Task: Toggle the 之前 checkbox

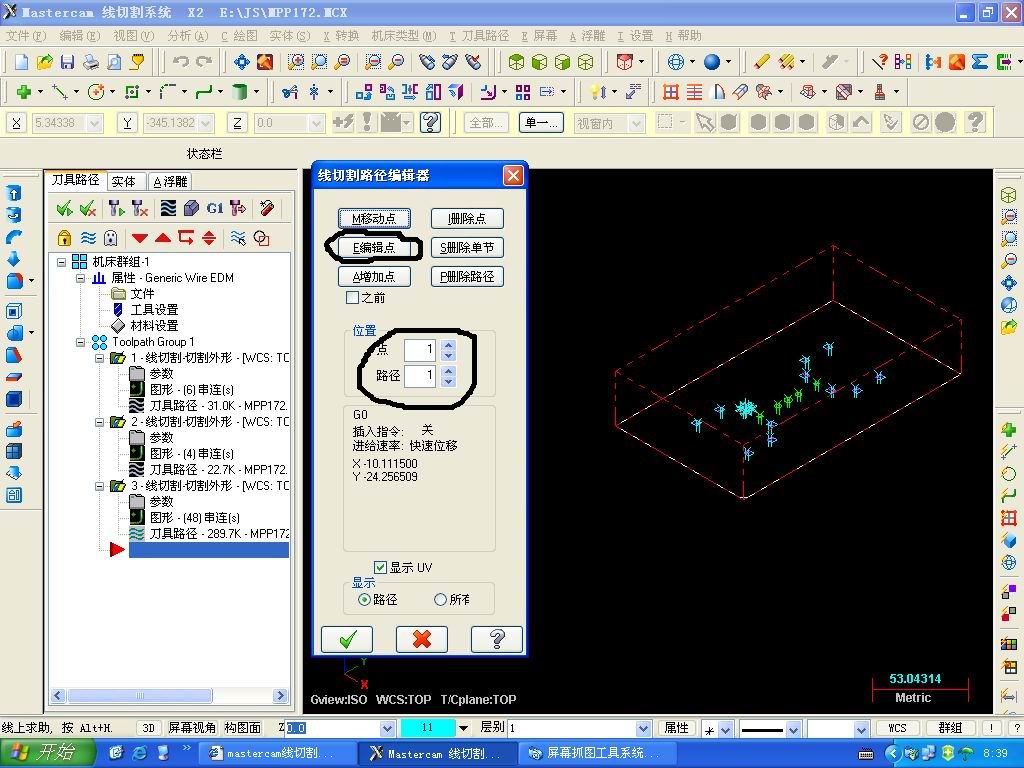Action: pyautogui.click(x=353, y=298)
